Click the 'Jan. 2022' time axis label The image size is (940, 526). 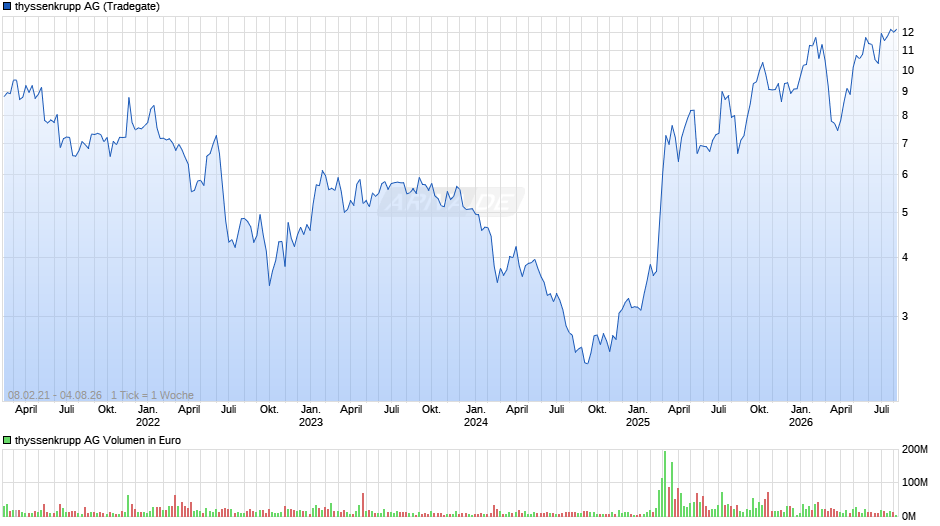pos(147,416)
